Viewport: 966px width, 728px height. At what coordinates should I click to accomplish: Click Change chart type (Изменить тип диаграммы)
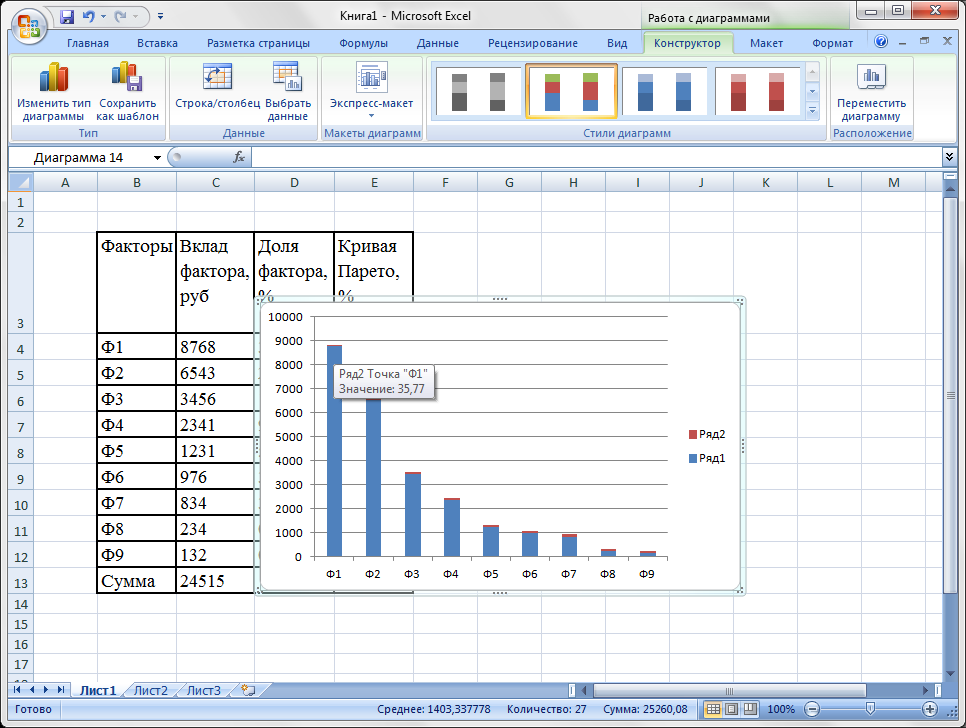tap(53, 92)
